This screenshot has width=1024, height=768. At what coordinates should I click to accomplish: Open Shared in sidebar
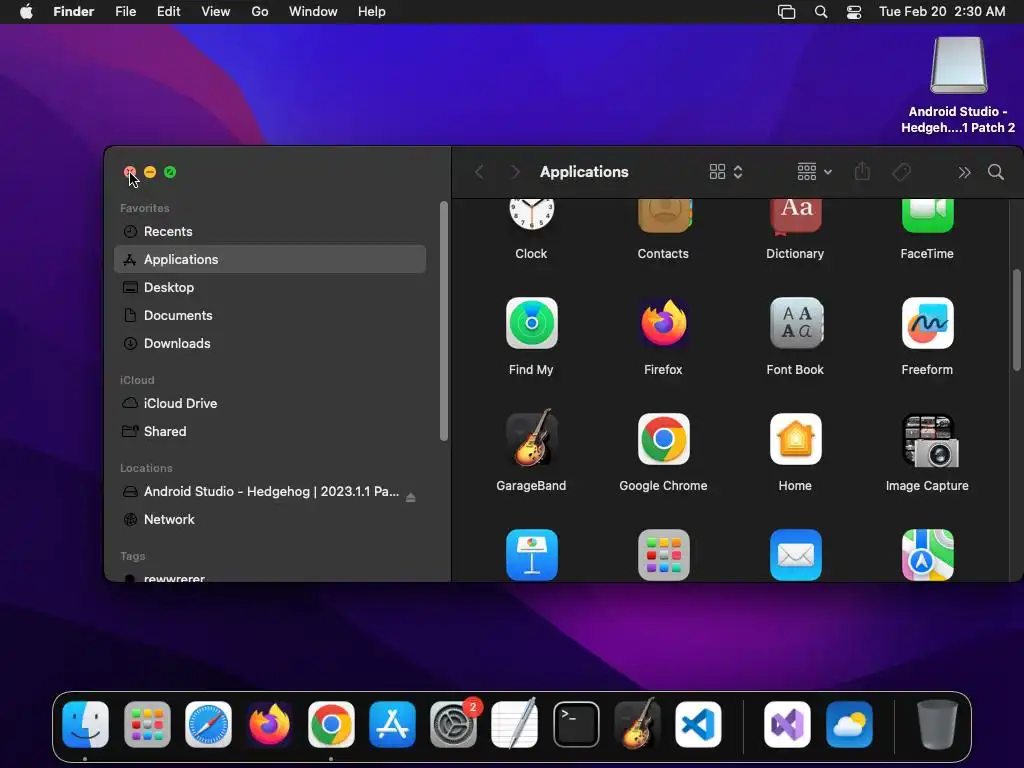tap(270, 432)
